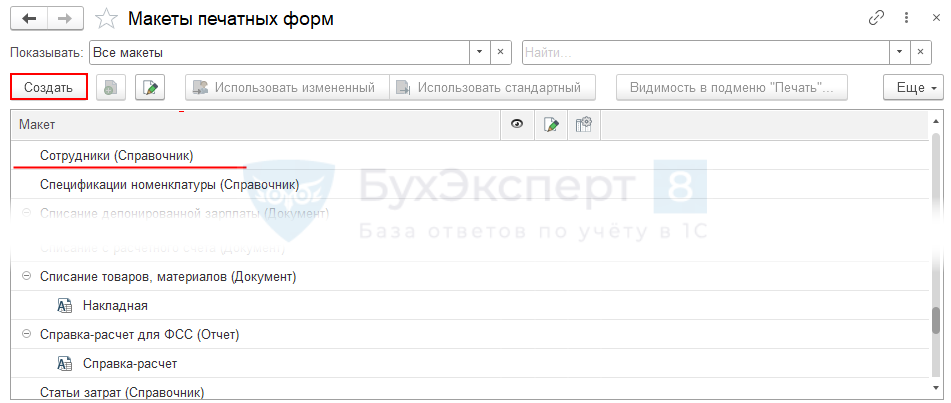Click the Найти search input field

704,51
